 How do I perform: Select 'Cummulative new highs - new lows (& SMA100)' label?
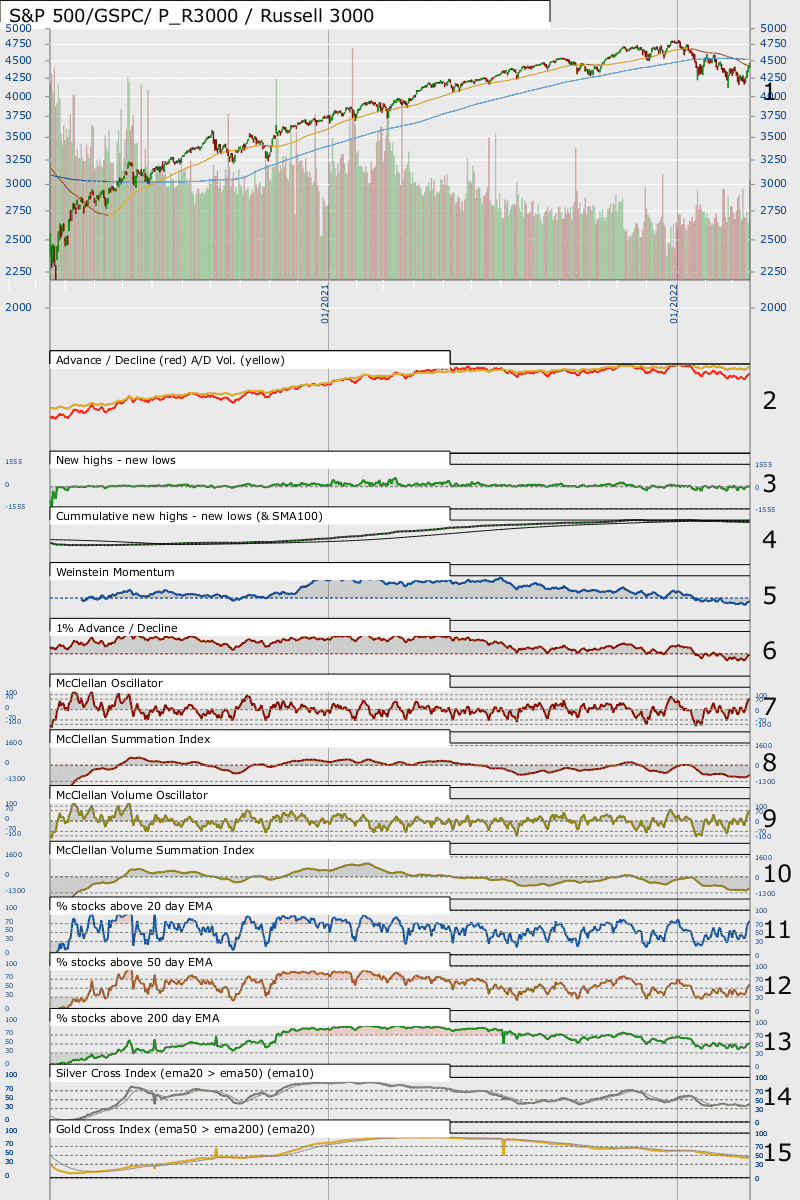click(190, 516)
